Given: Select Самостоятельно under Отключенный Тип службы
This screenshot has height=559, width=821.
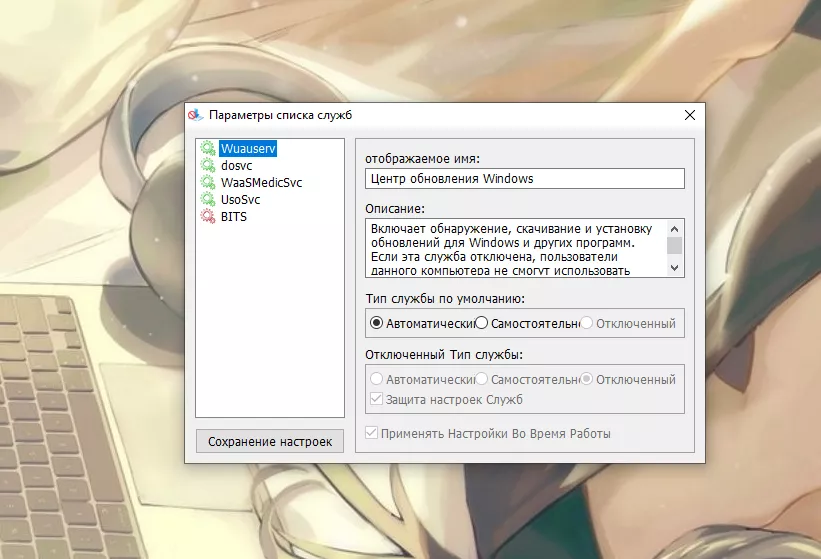Looking at the screenshot, I should pos(482,379).
